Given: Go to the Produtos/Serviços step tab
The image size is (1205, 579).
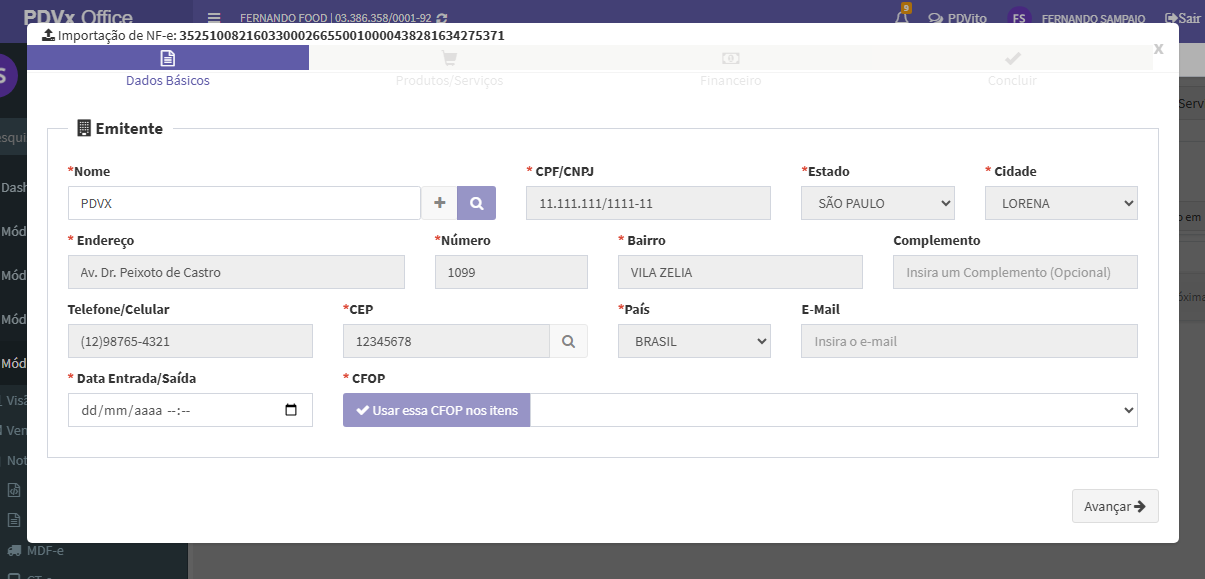Looking at the screenshot, I should [449, 68].
